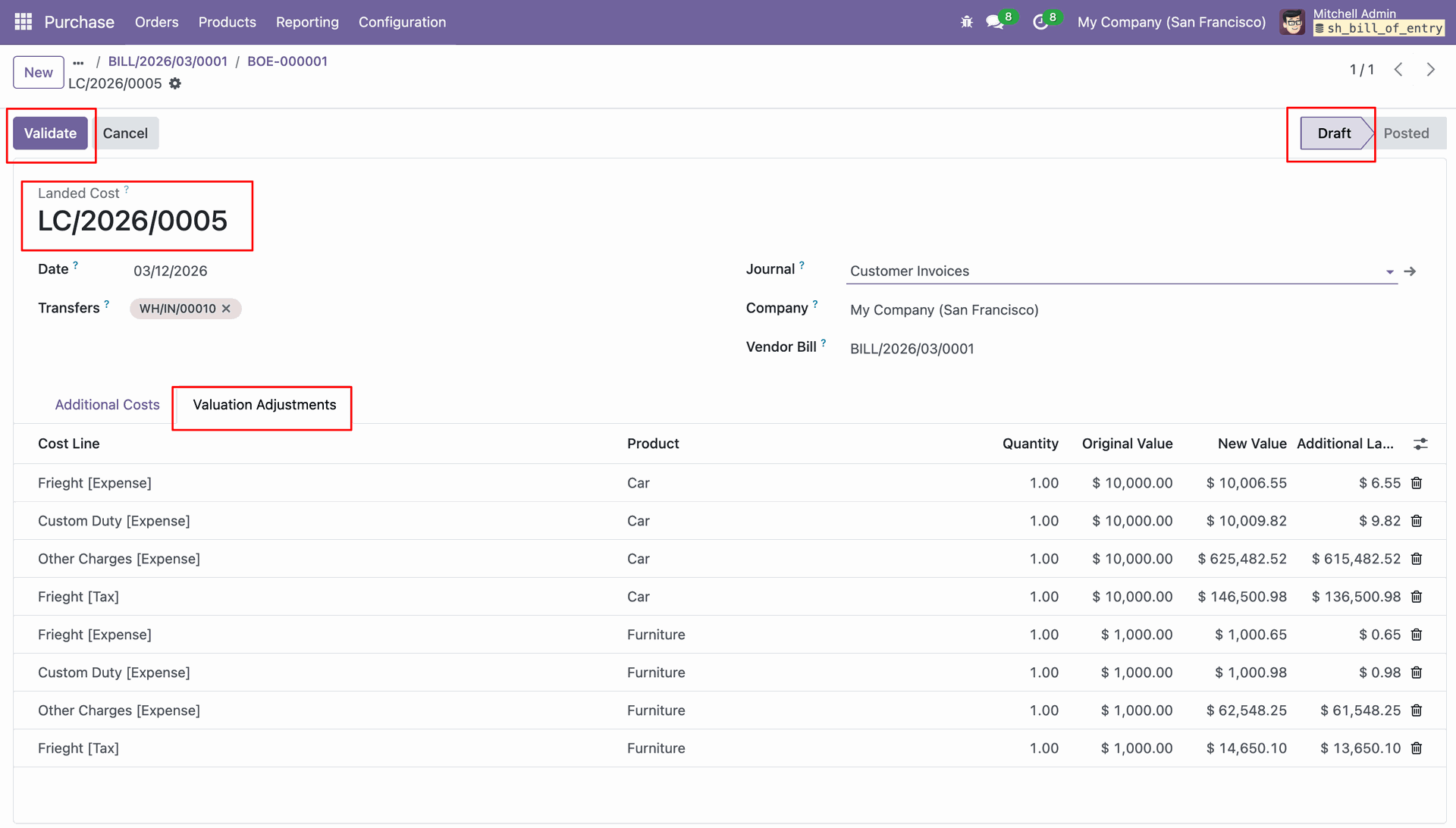Delete the Furniture Frieght [Tax] line
Viewport: 1456px width, 828px height.
1416,748
